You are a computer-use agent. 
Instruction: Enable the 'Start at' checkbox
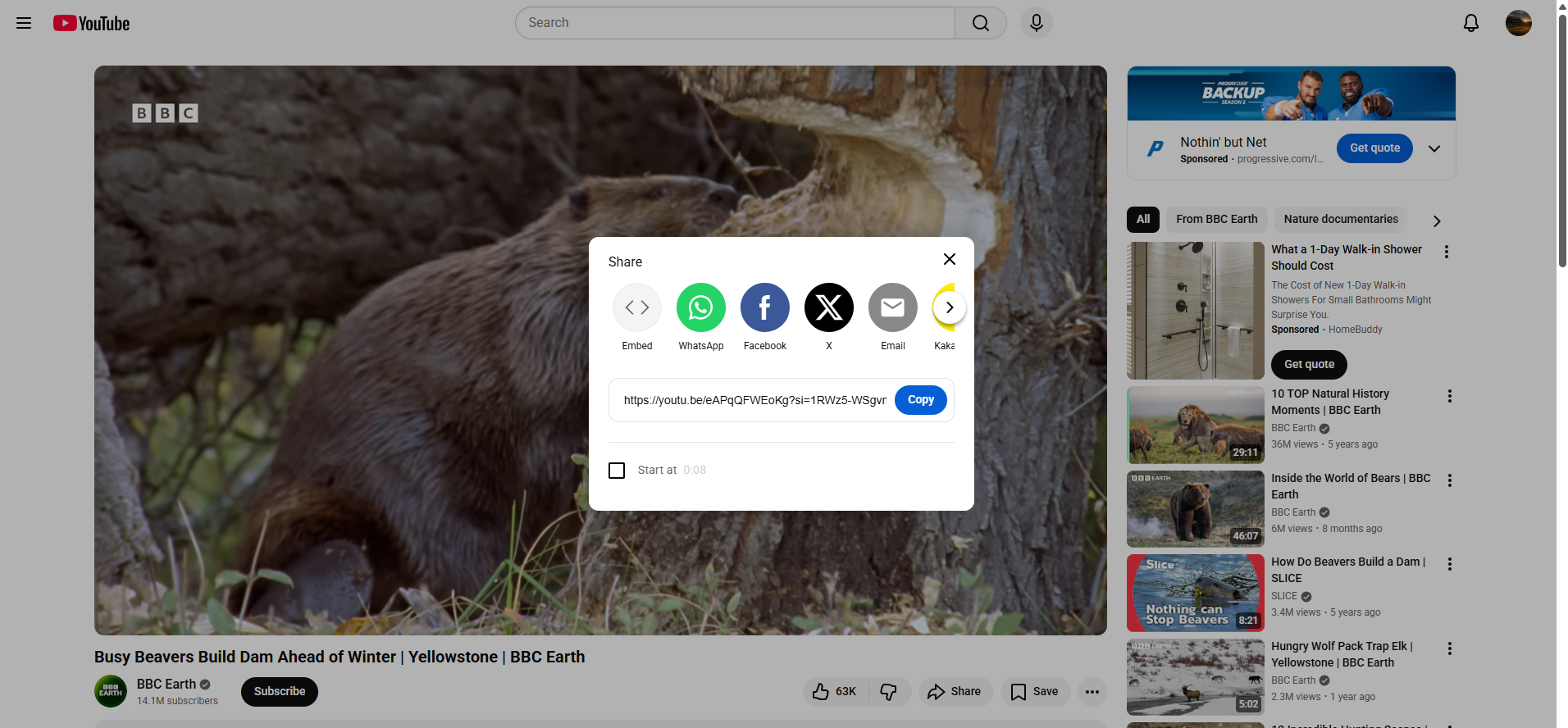(x=617, y=471)
